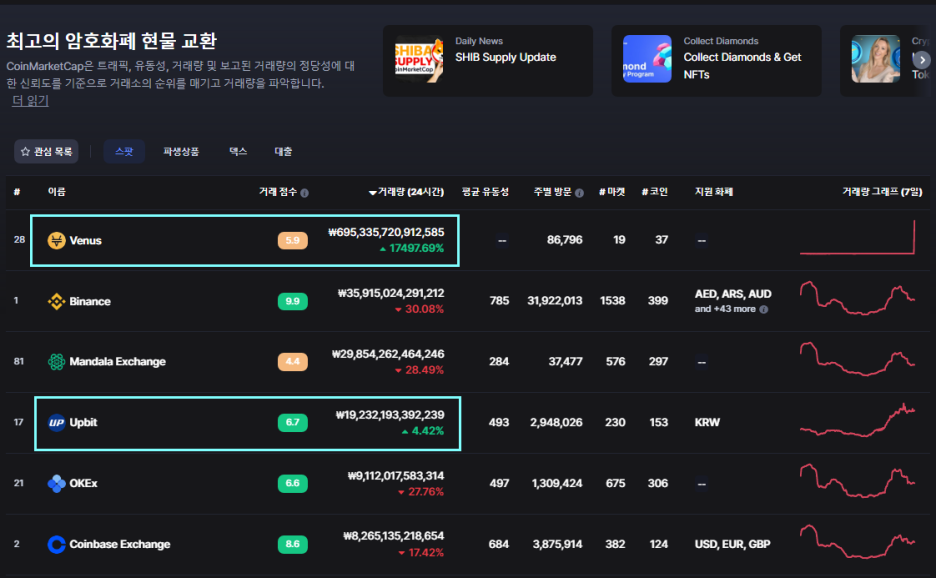Sort by the 거래 점수 column header
The image size is (936, 578).
[x=278, y=192]
